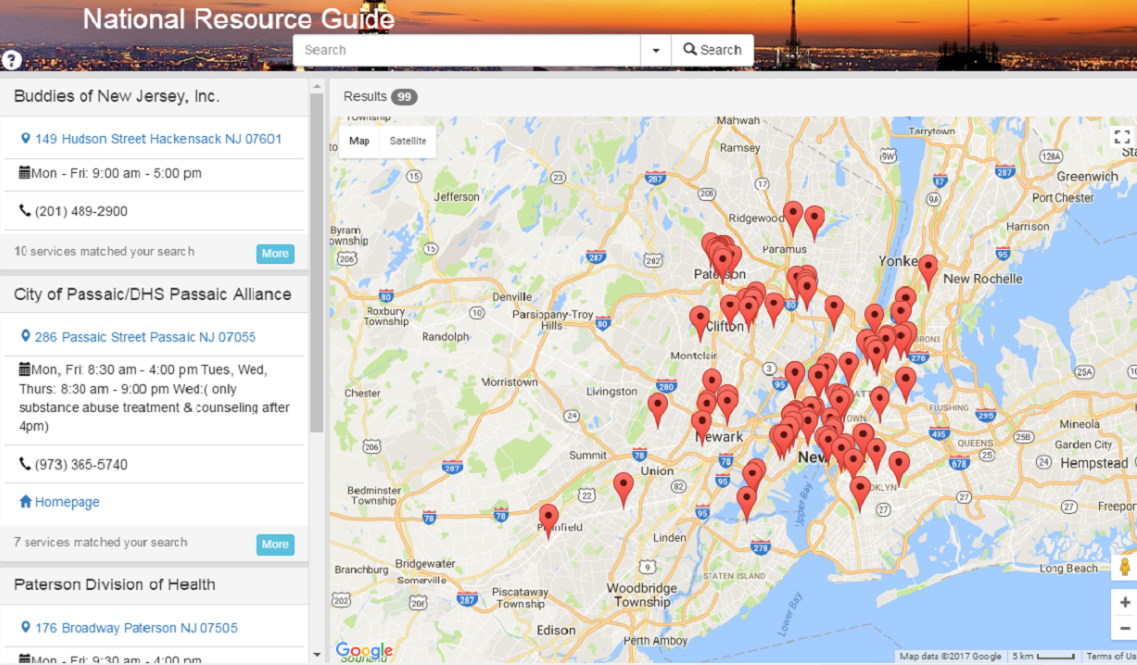Image resolution: width=1137 pixels, height=665 pixels.
Task: Click the house icon beside Homepage
Action: click(25, 501)
